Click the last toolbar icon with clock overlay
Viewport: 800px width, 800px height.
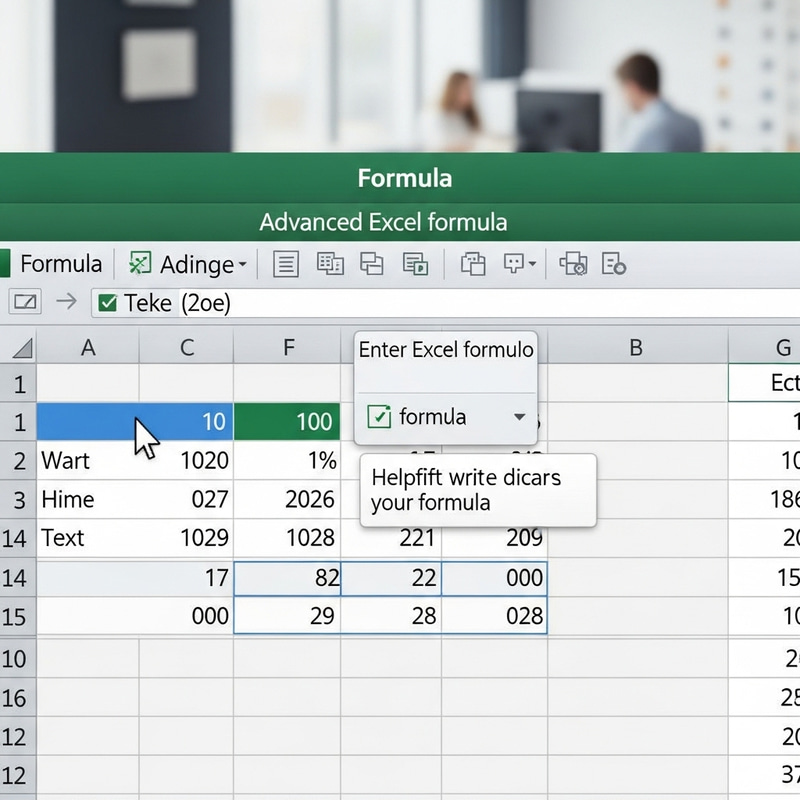[x=616, y=264]
